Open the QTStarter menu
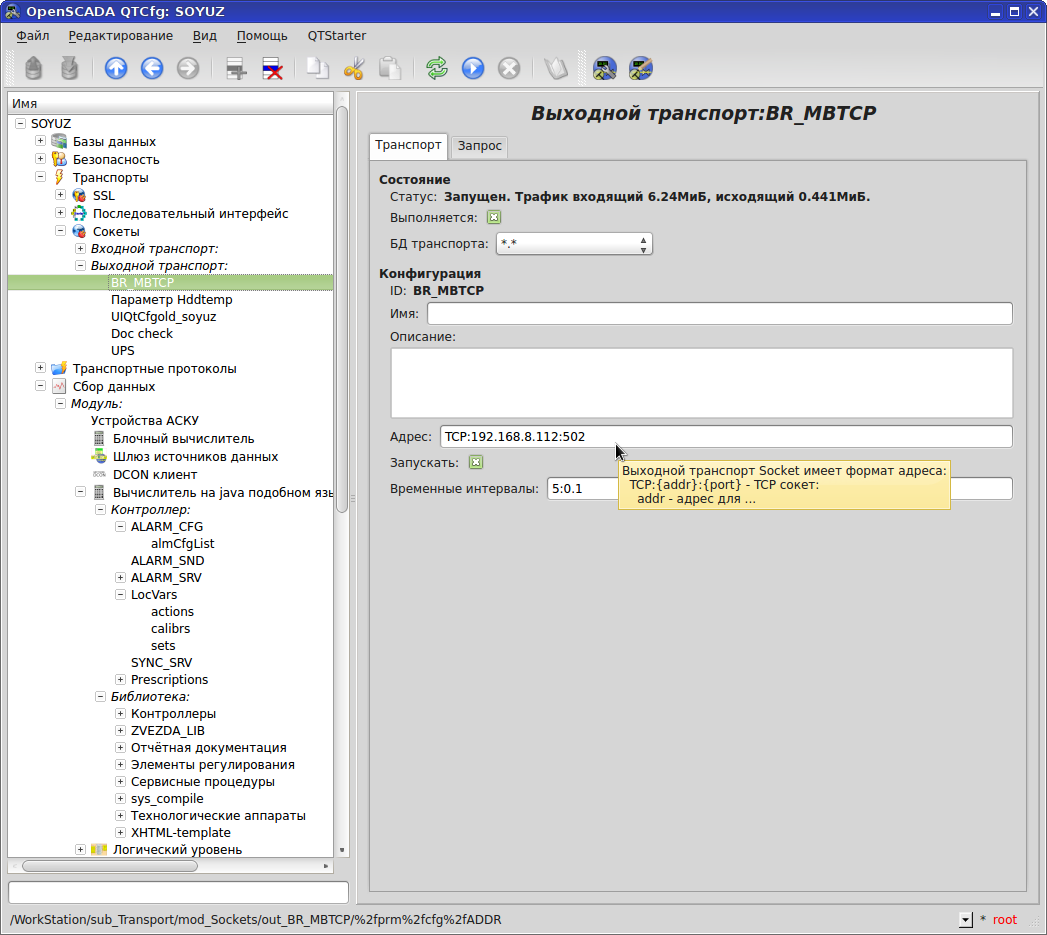Image resolution: width=1047 pixels, height=935 pixels. (x=337, y=35)
